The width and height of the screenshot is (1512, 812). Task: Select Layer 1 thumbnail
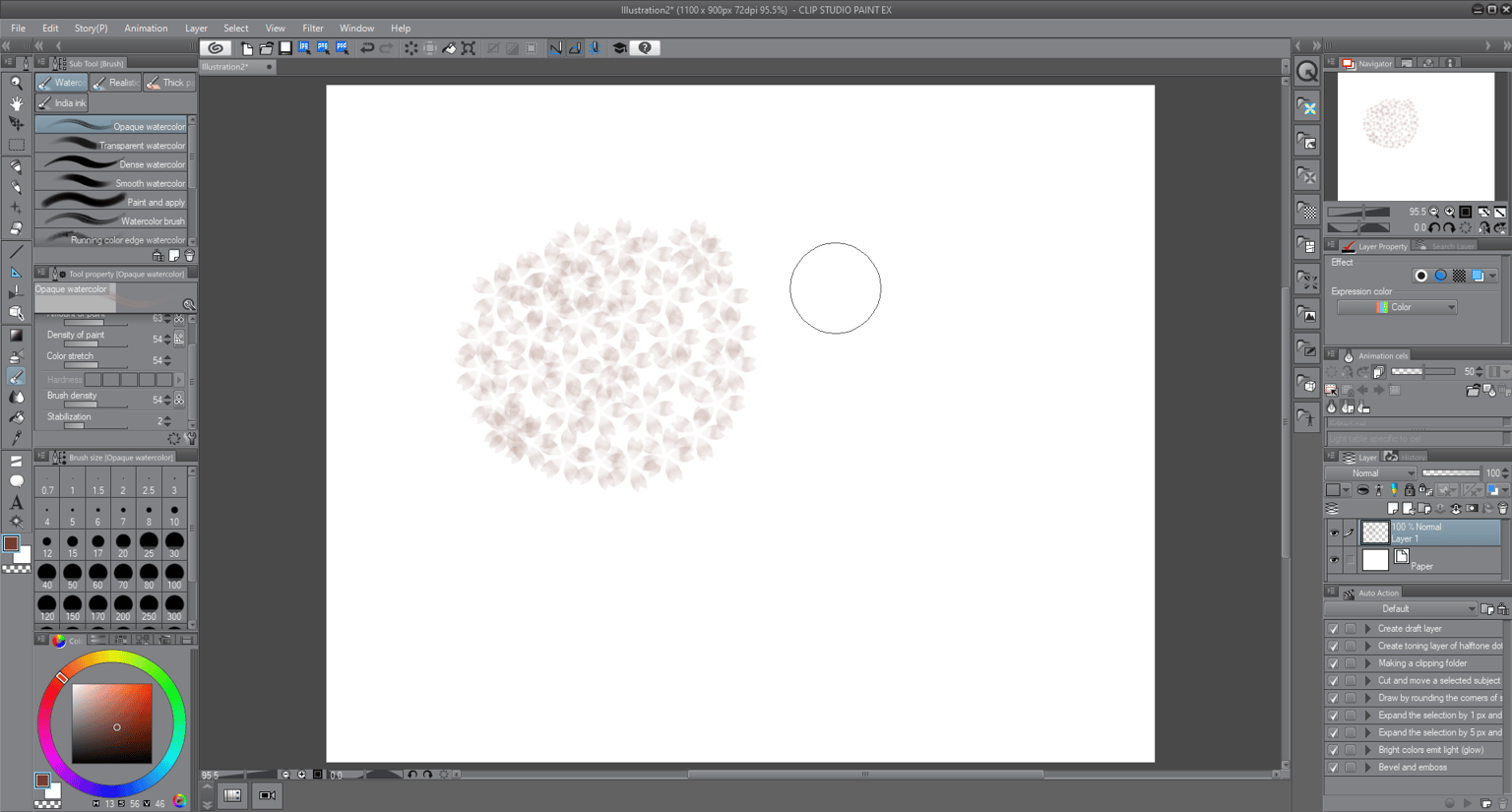(1375, 532)
